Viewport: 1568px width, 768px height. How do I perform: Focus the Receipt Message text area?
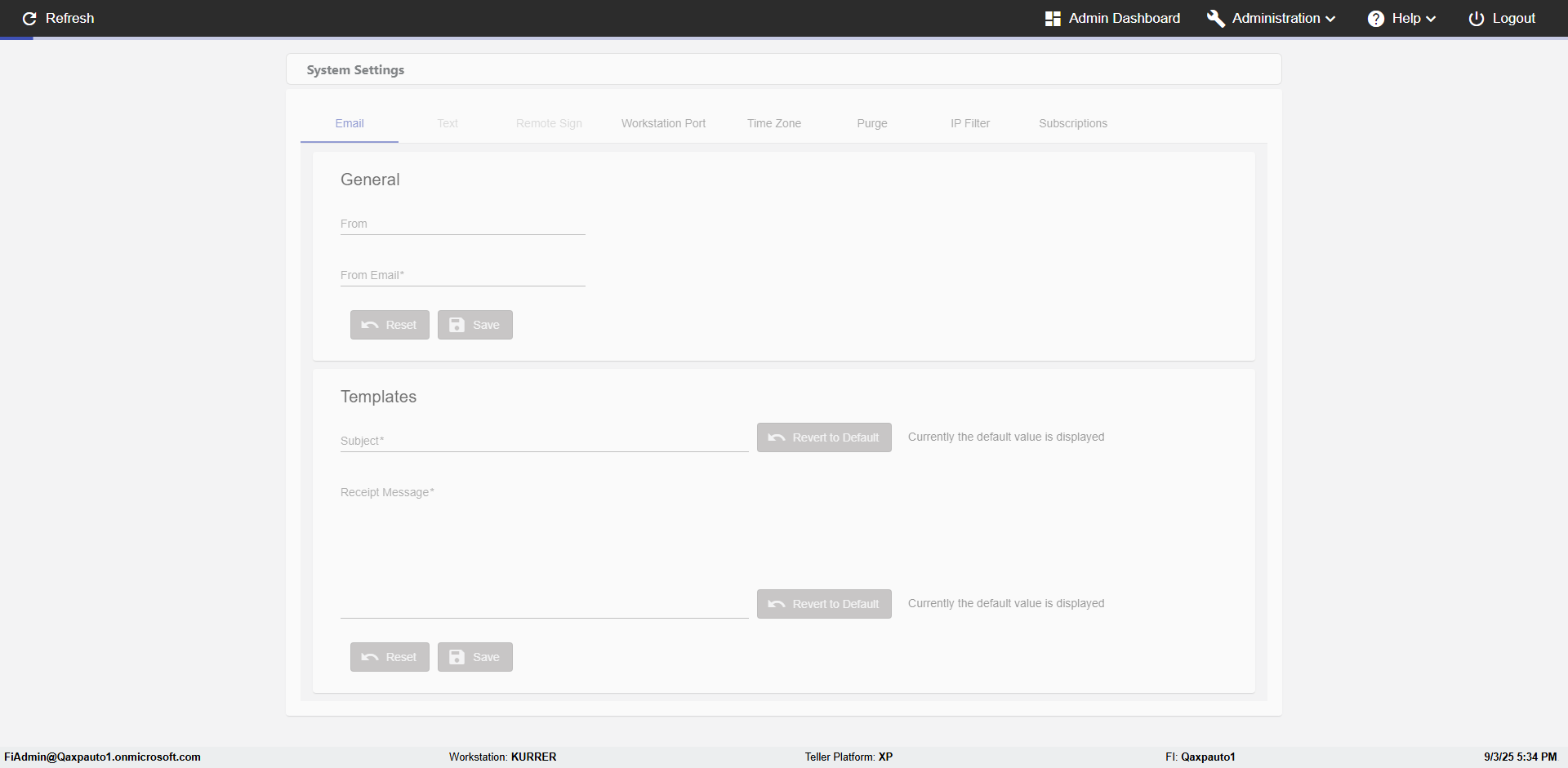(545, 551)
